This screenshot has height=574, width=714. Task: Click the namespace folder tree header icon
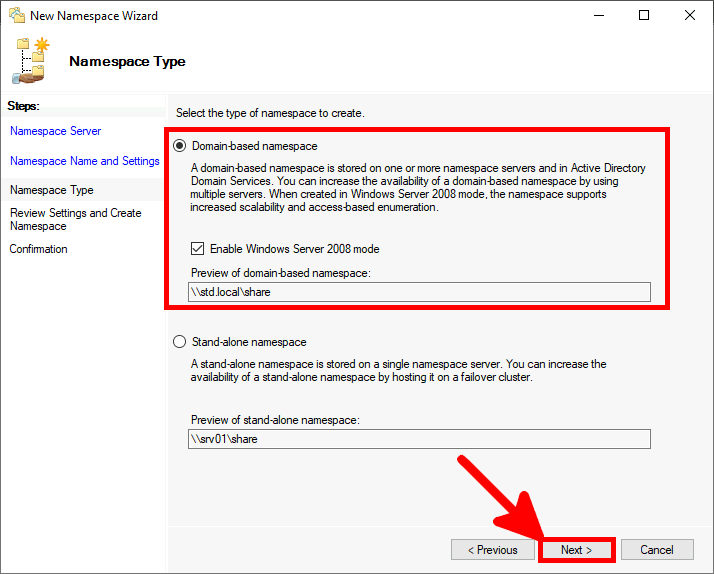pyautogui.click(x=31, y=61)
